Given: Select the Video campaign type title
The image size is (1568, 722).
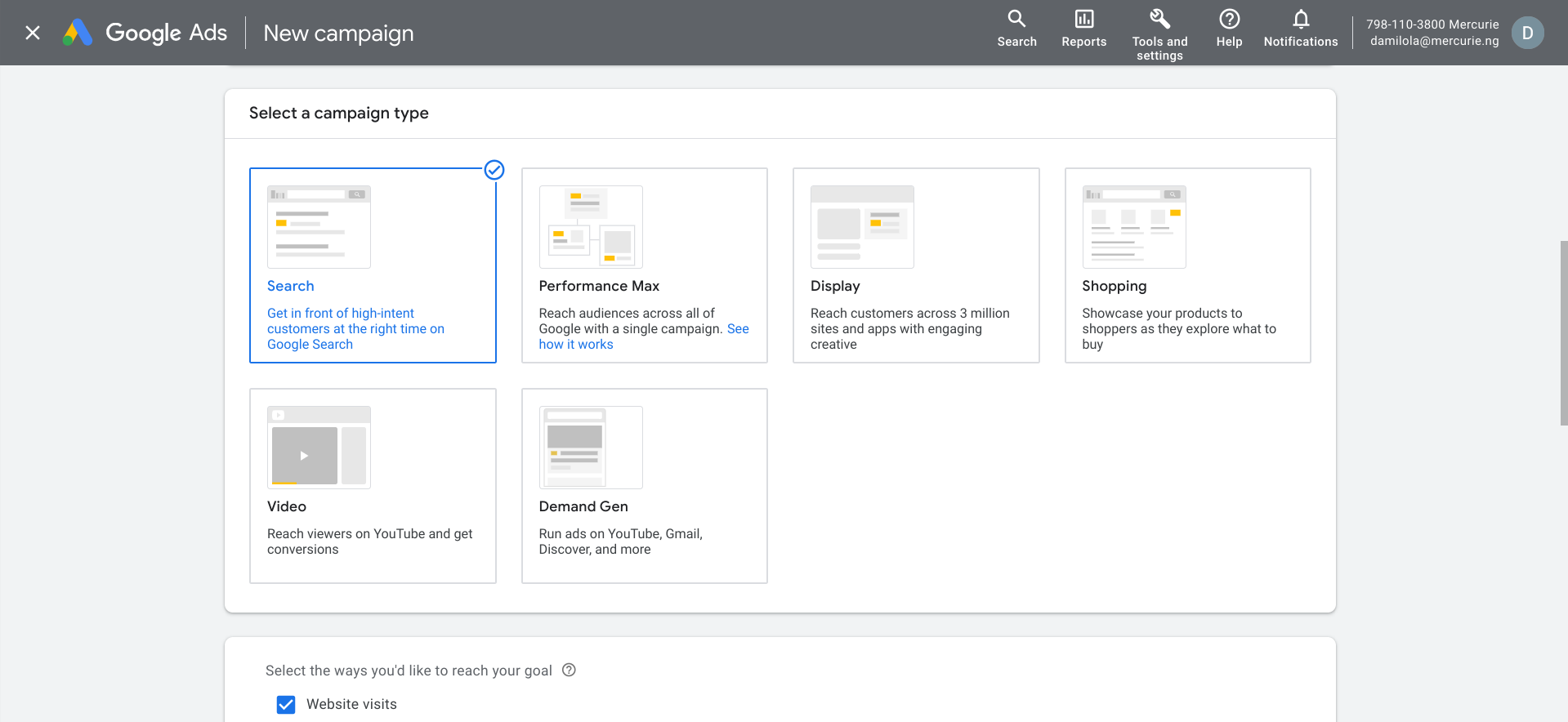Looking at the screenshot, I should click(287, 506).
